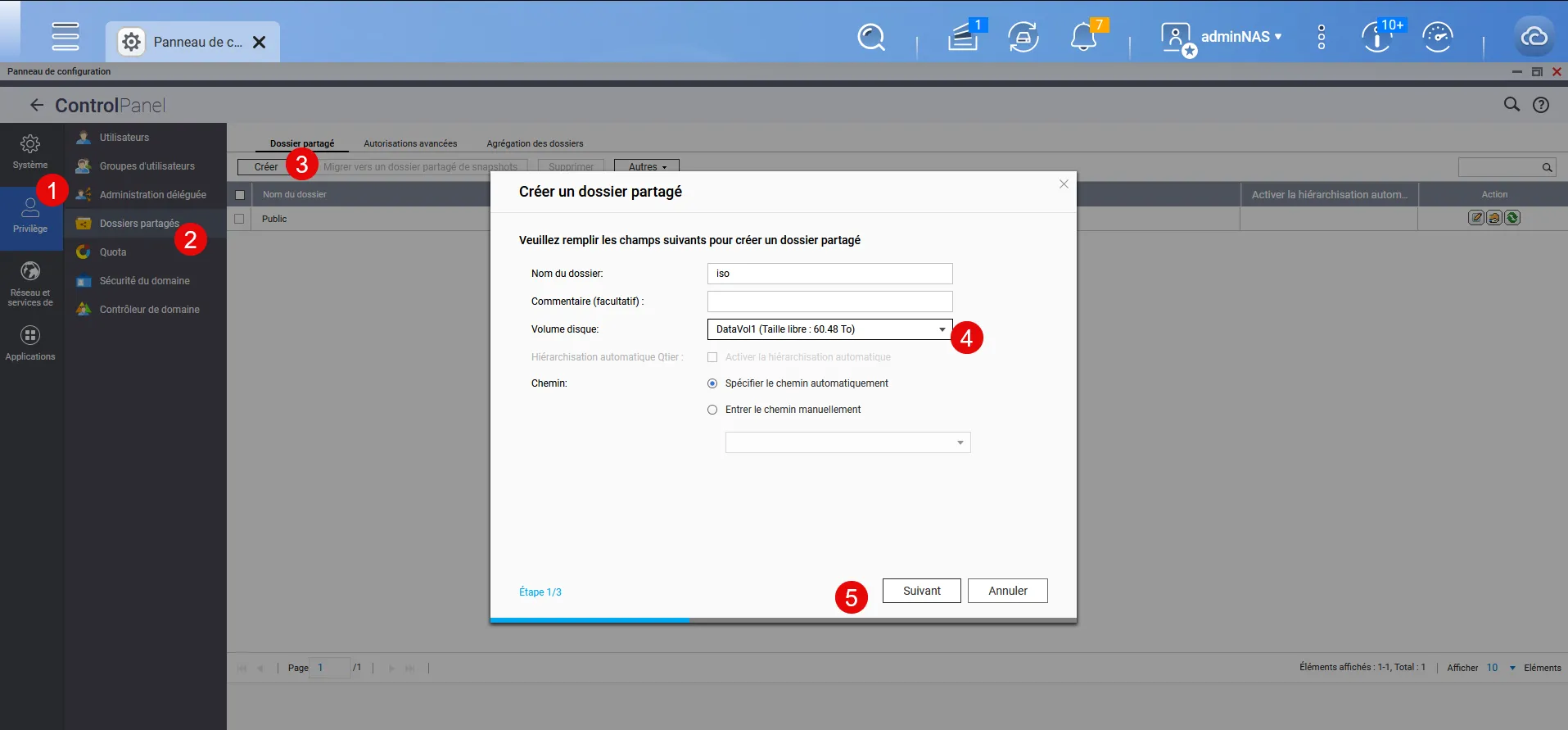Select 'Entrer le chemin manuellement' radio option
This screenshot has height=730, width=1568.
pos(712,410)
